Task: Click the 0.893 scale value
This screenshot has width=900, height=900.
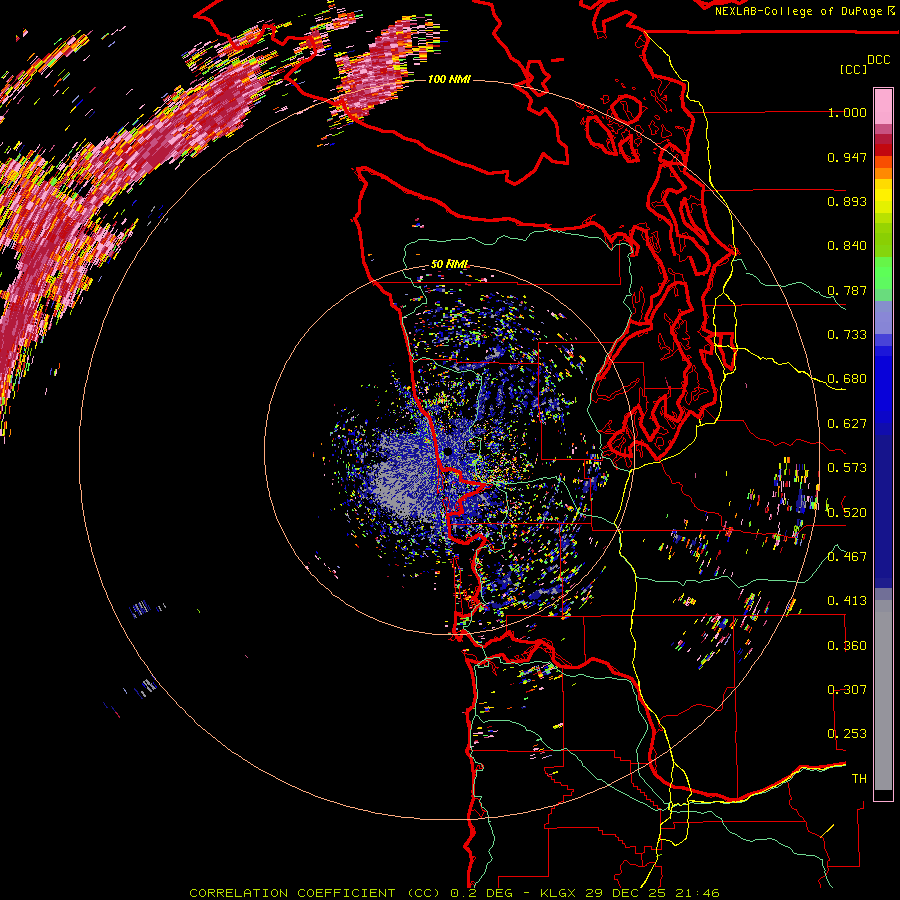Action: 847,201
